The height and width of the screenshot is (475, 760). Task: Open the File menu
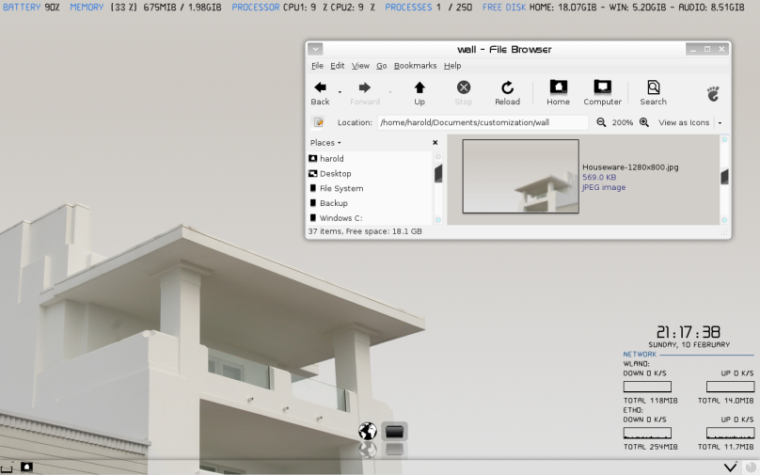317,65
